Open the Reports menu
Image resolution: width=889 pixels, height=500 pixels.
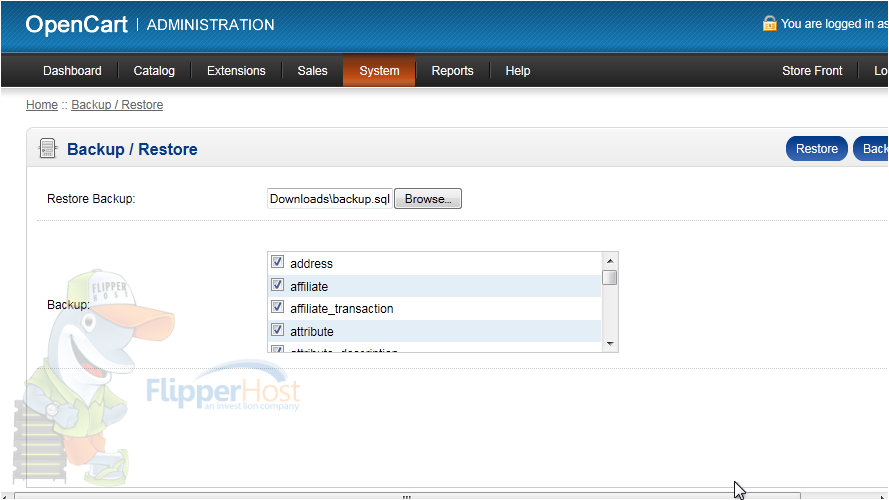pos(452,71)
